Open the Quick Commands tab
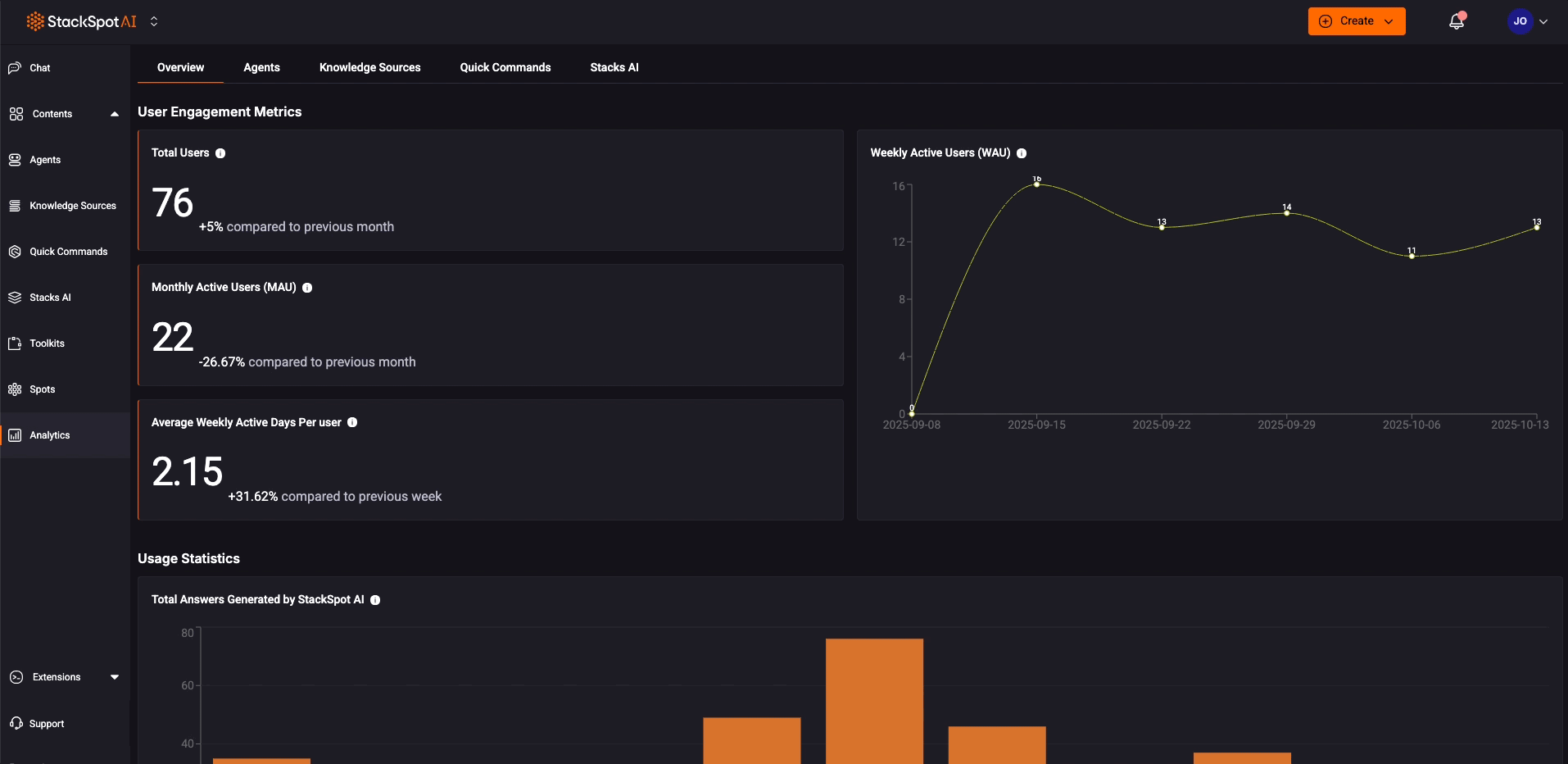The width and height of the screenshot is (1568, 764). [x=505, y=67]
